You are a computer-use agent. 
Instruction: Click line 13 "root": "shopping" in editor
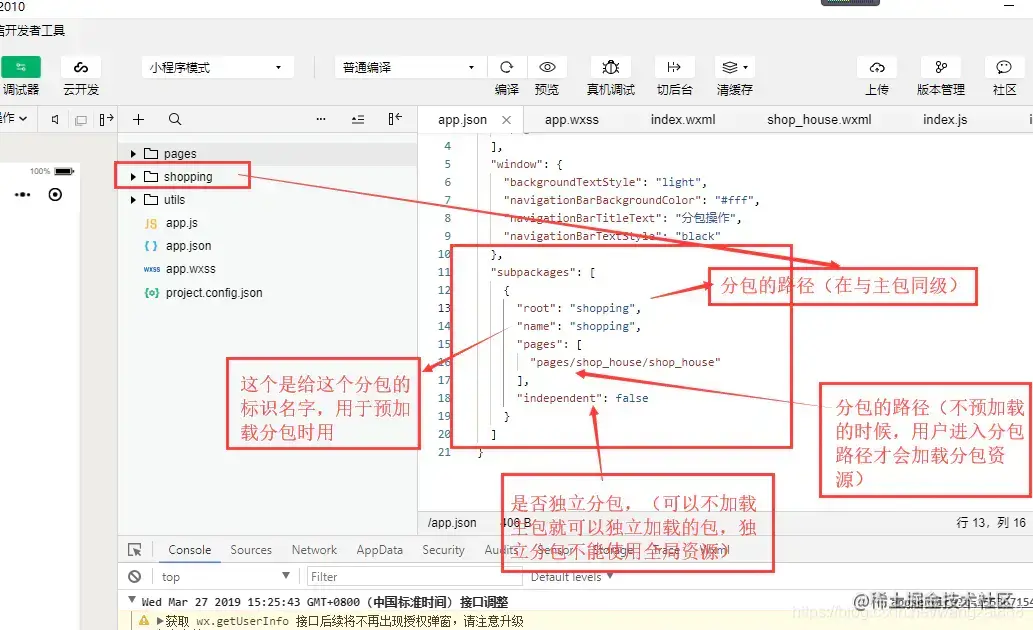point(578,308)
